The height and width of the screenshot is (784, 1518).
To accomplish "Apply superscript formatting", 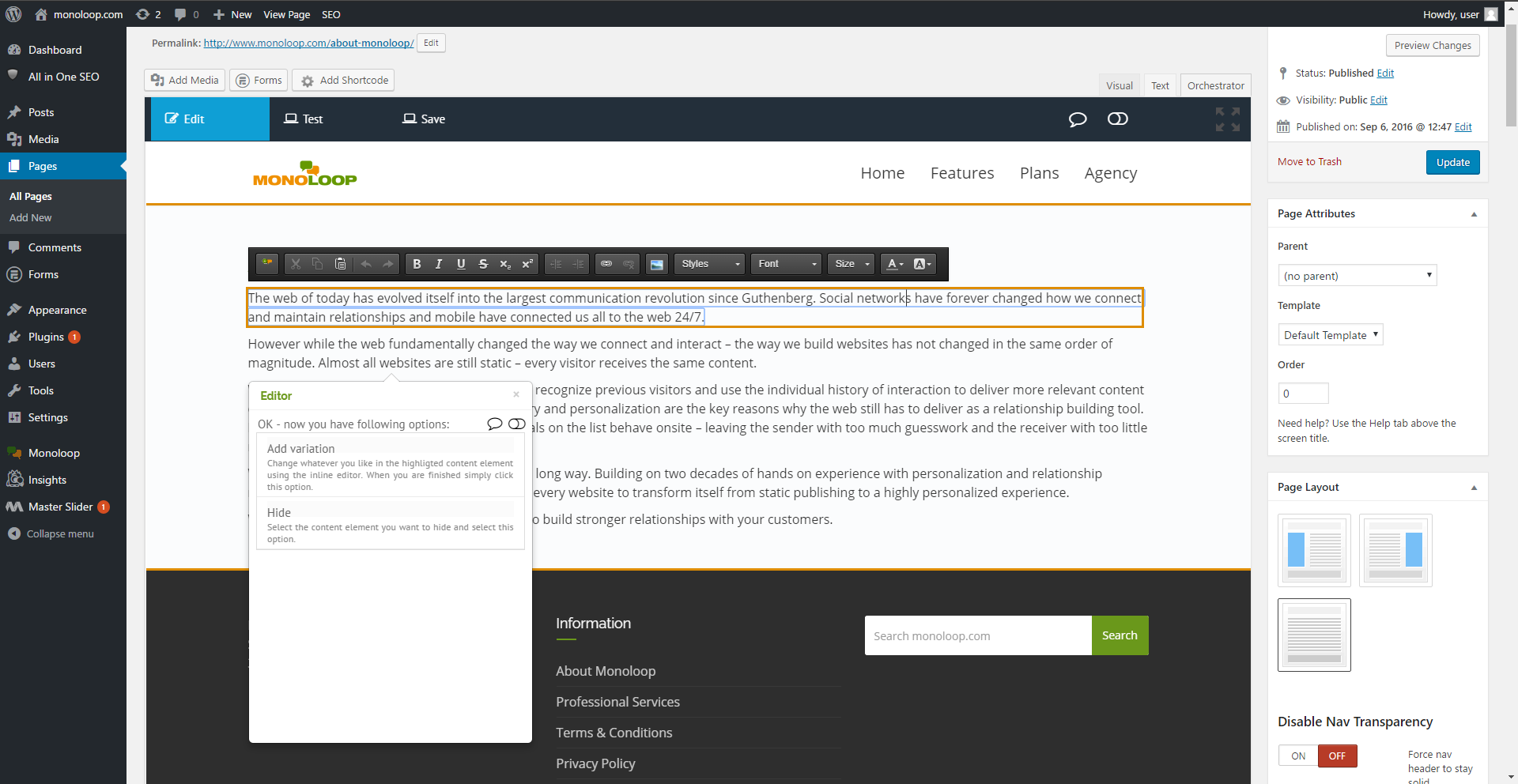I will (527, 264).
